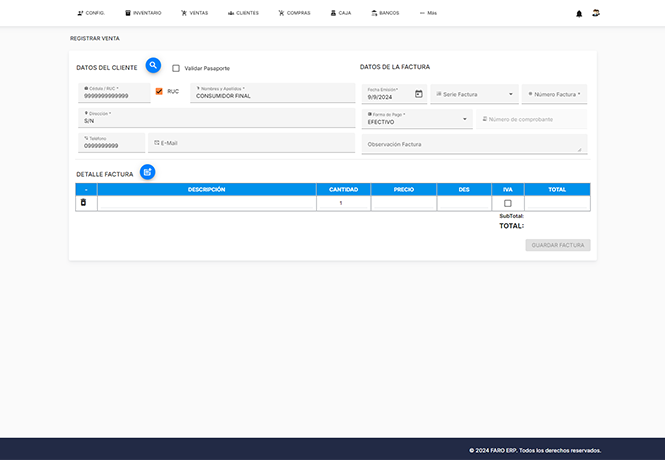Open the user profile avatar
Image resolution: width=665 pixels, height=460 pixels.
coord(596,13)
